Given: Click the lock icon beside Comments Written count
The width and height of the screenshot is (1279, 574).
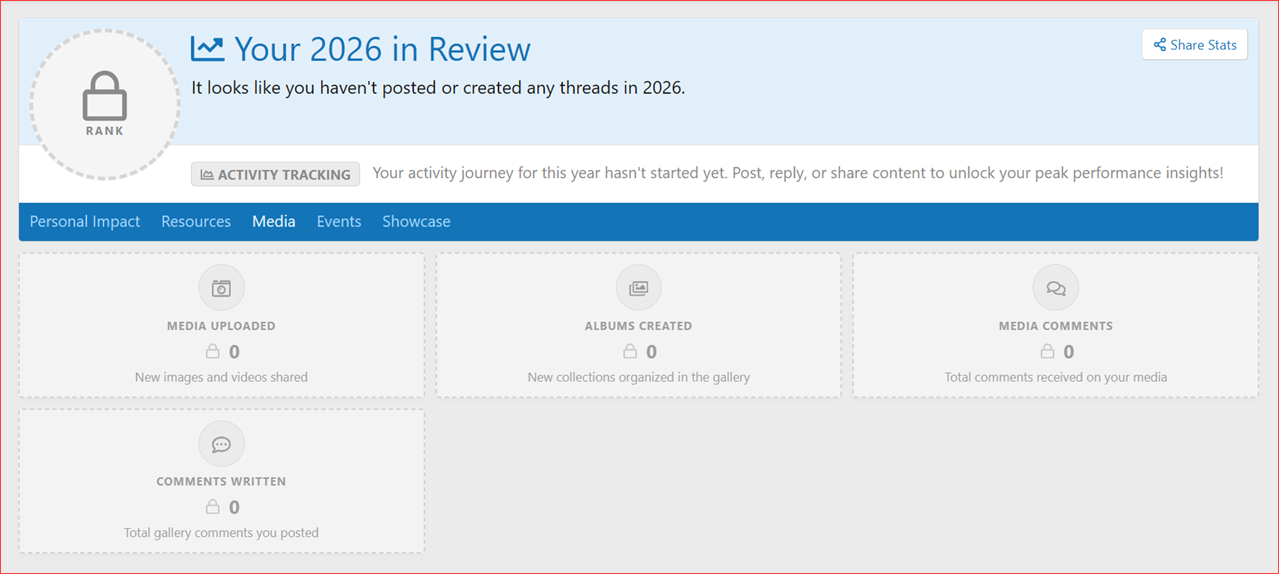Looking at the screenshot, I should 212,507.
